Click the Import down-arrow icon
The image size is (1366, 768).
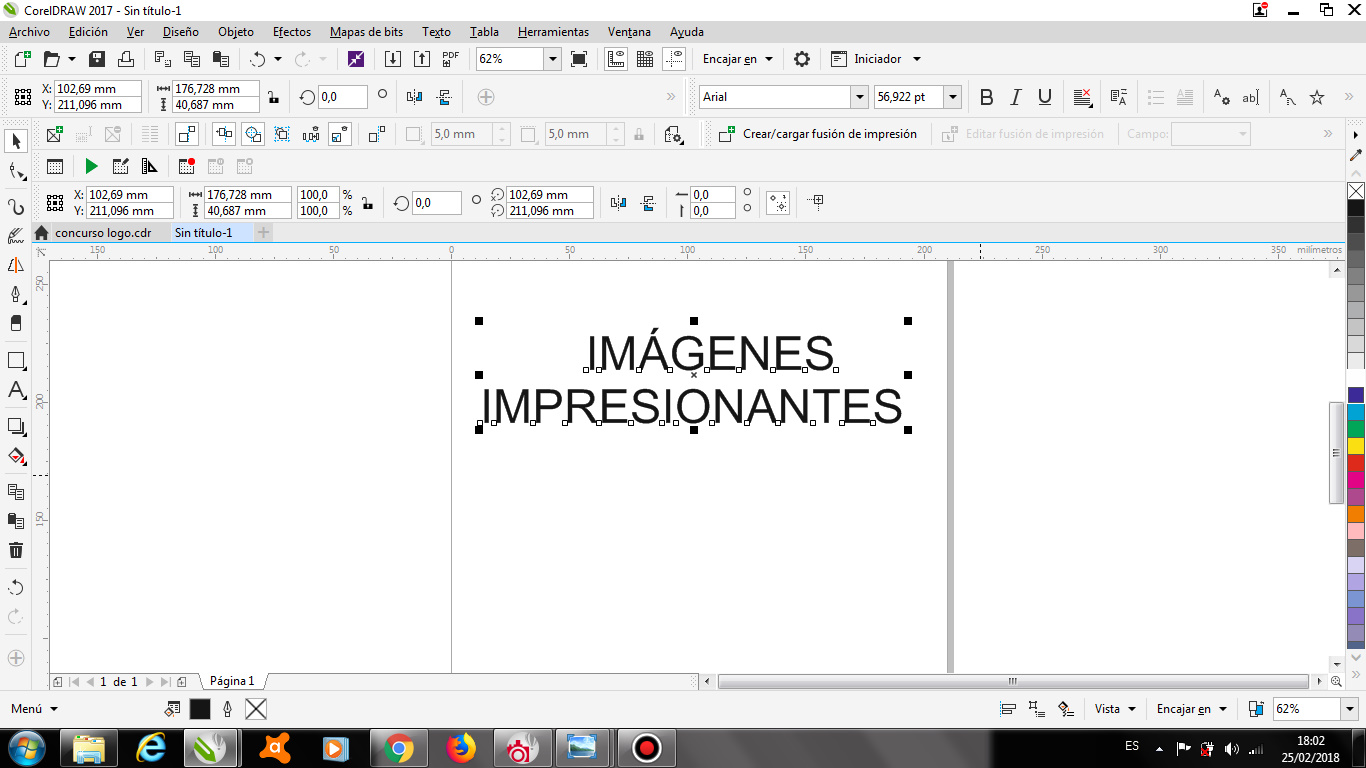[x=393, y=59]
